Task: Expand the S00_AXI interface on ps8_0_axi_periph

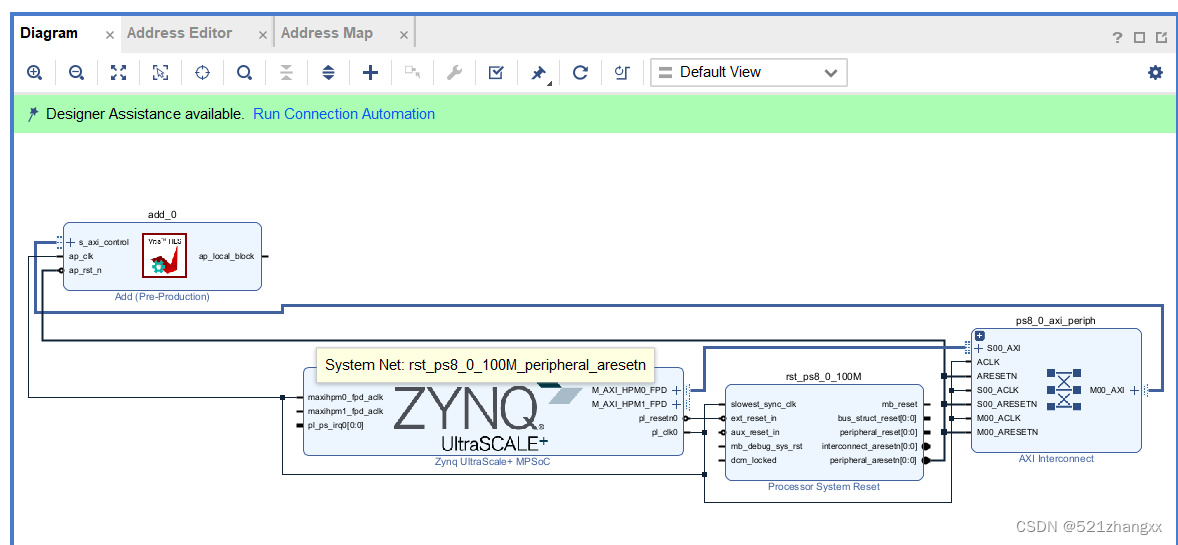Action: click(979, 349)
